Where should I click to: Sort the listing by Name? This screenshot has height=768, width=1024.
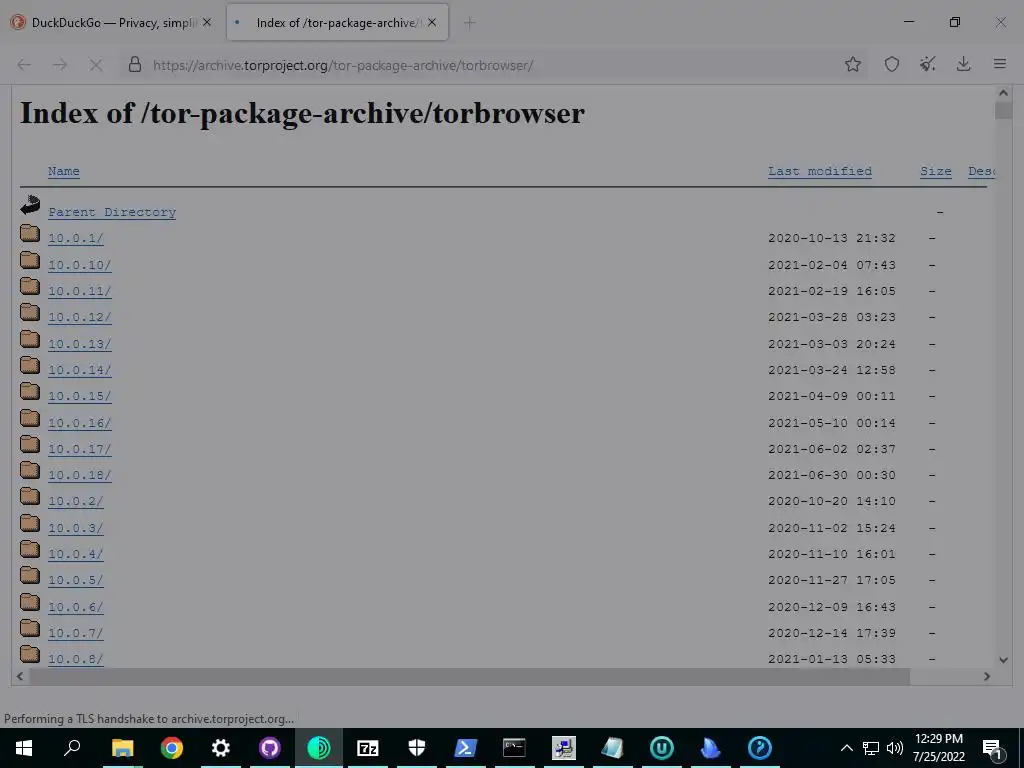63,171
